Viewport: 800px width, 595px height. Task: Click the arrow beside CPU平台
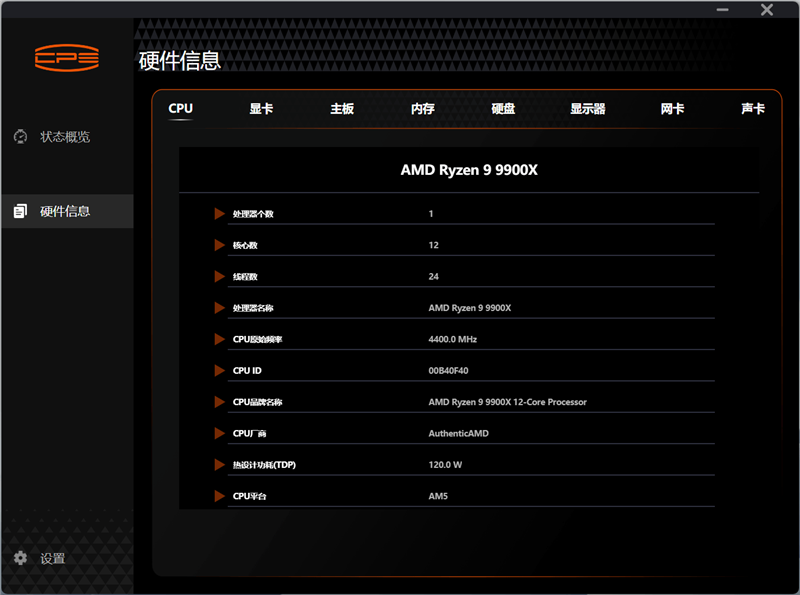pyautogui.click(x=219, y=496)
